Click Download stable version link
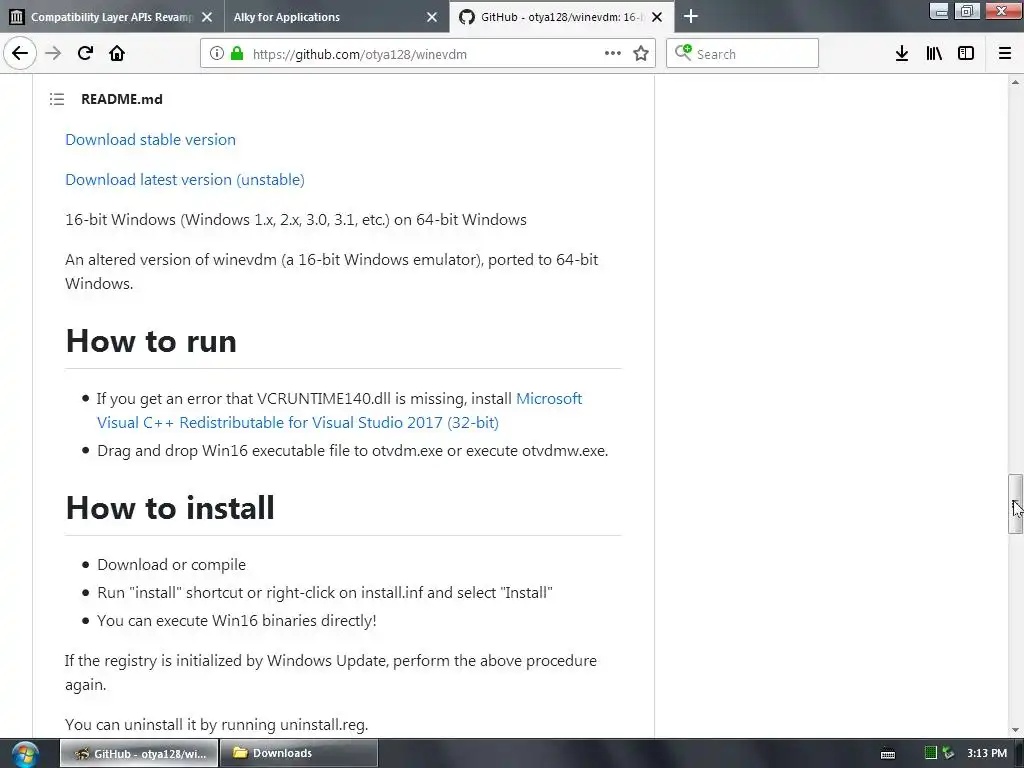1024x768 pixels. (150, 140)
